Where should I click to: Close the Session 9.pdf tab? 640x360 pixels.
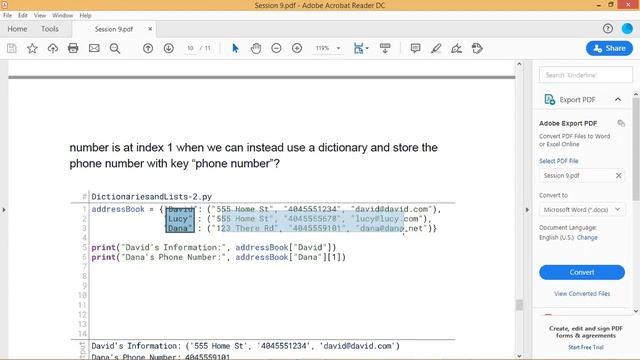tap(150, 29)
